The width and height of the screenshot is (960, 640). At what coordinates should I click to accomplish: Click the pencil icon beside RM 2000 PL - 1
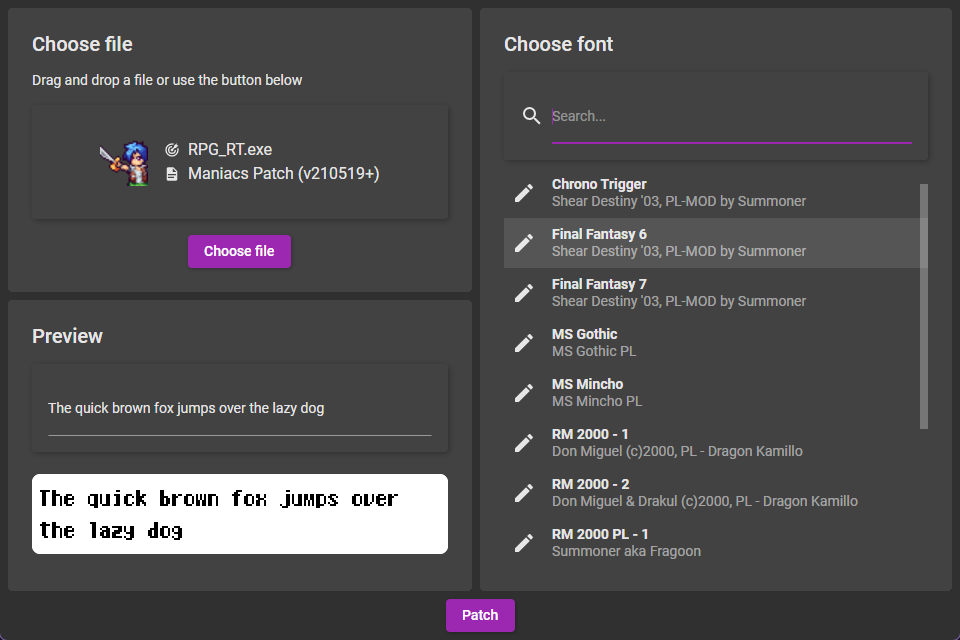[x=523, y=543]
